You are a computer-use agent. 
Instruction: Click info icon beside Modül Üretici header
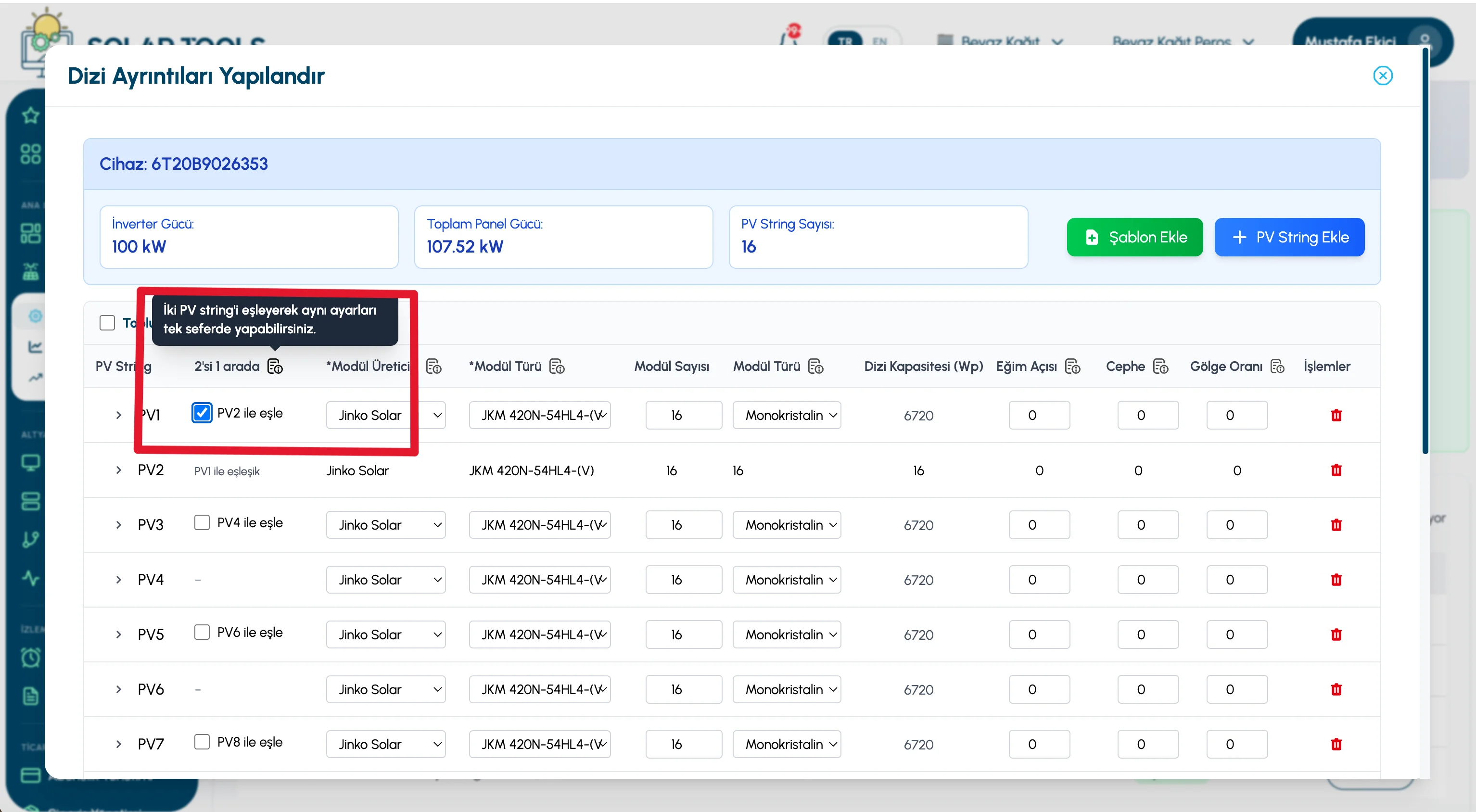point(434,366)
